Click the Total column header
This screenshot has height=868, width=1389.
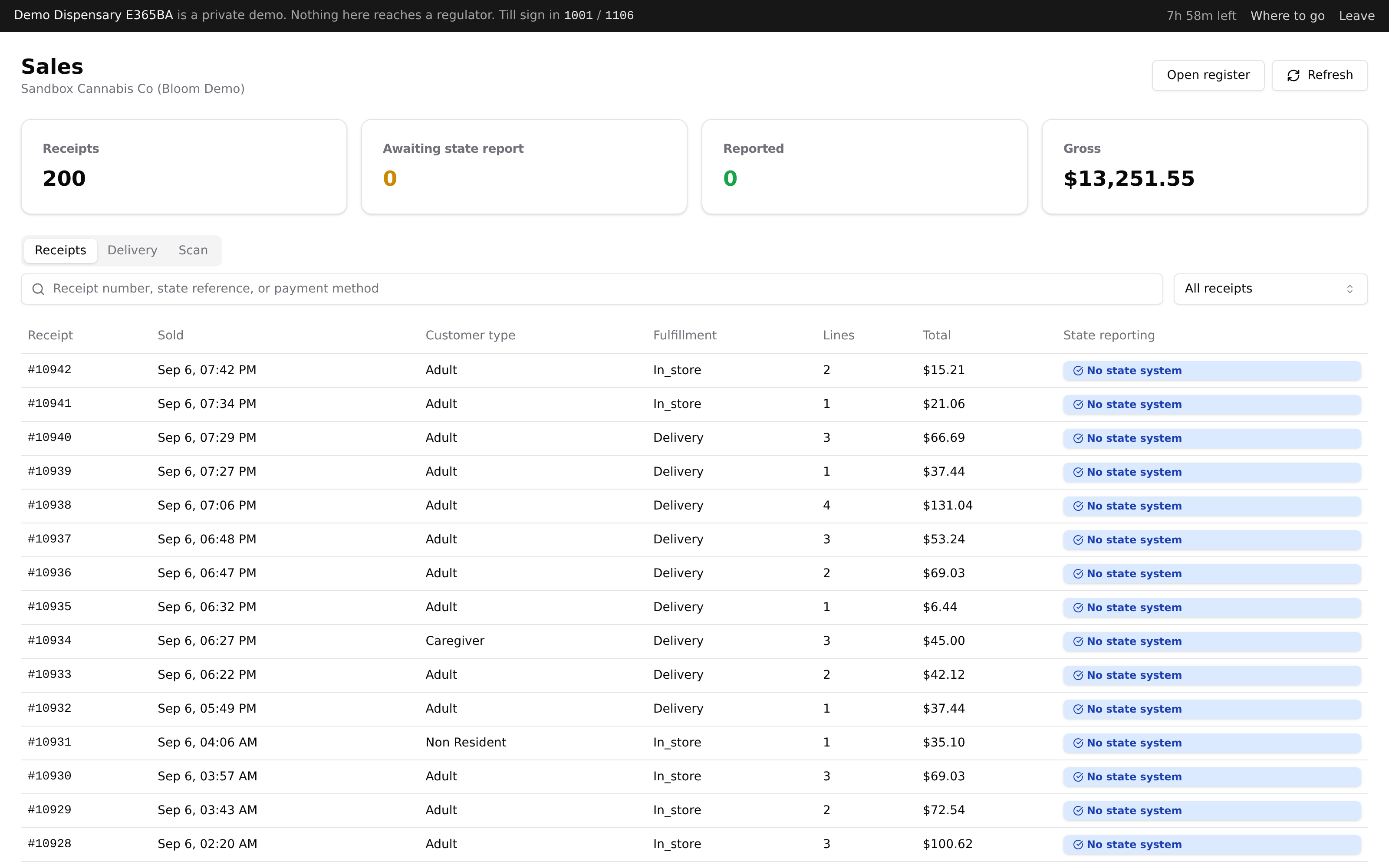click(x=937, y=335)
